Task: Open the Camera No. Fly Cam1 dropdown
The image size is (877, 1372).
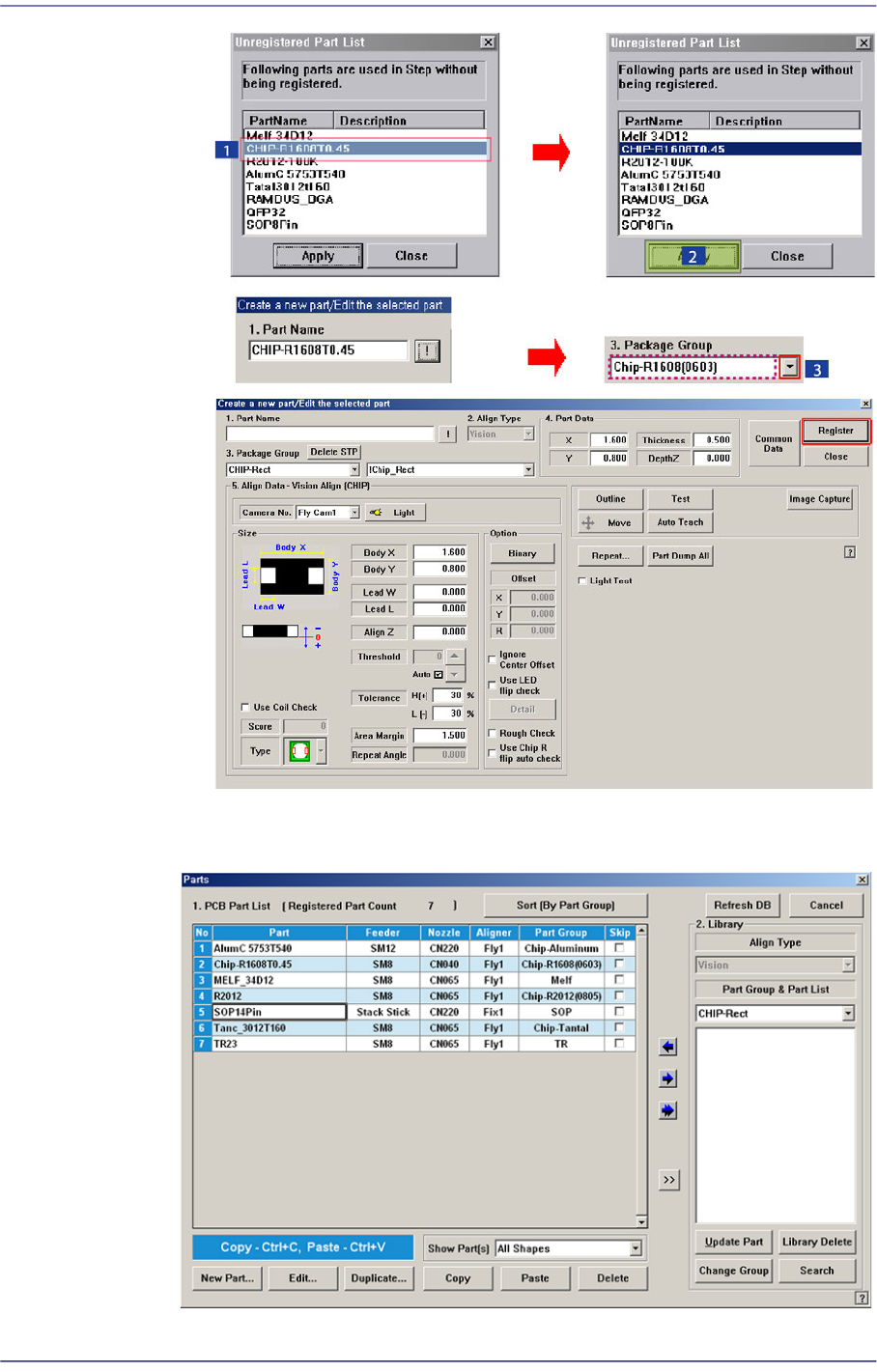Action: [354, 513]
